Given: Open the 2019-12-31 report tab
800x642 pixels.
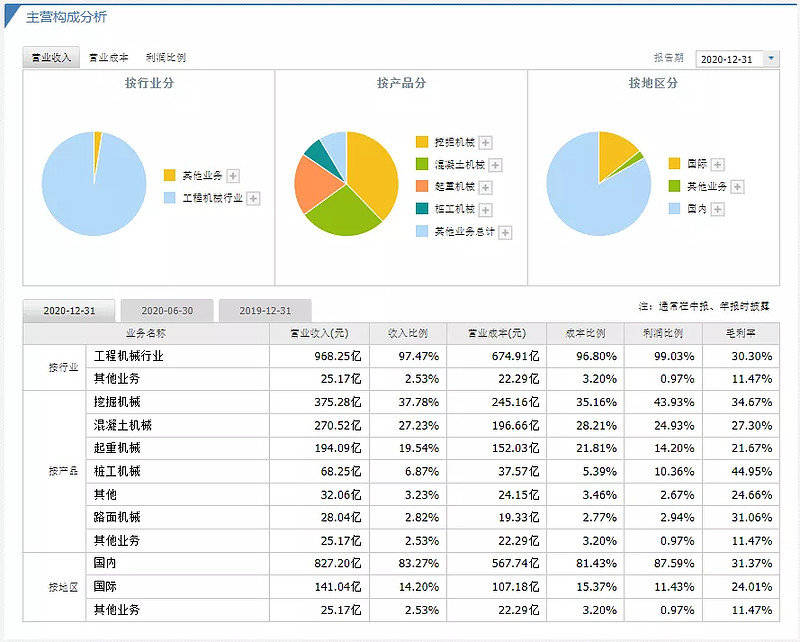Looking at the screenshot, I should (x=265, y=310).
